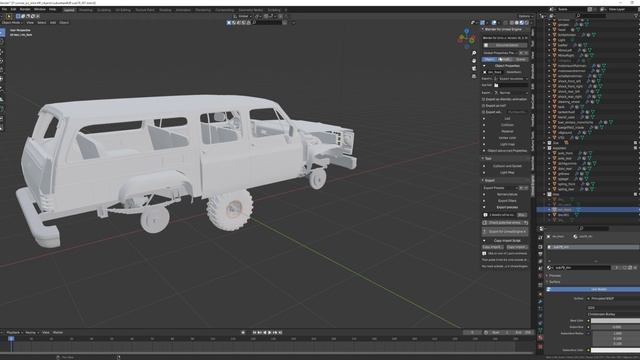This screenshot has height=360, width=640.
Task: Open Modifiers properties wrench tab
Action: 540,302
